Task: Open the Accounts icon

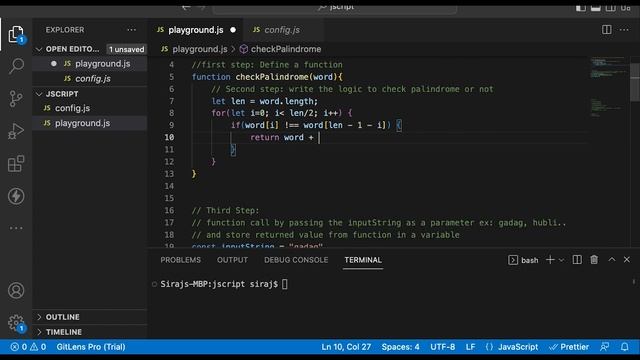Action: [x=16, y=291]
